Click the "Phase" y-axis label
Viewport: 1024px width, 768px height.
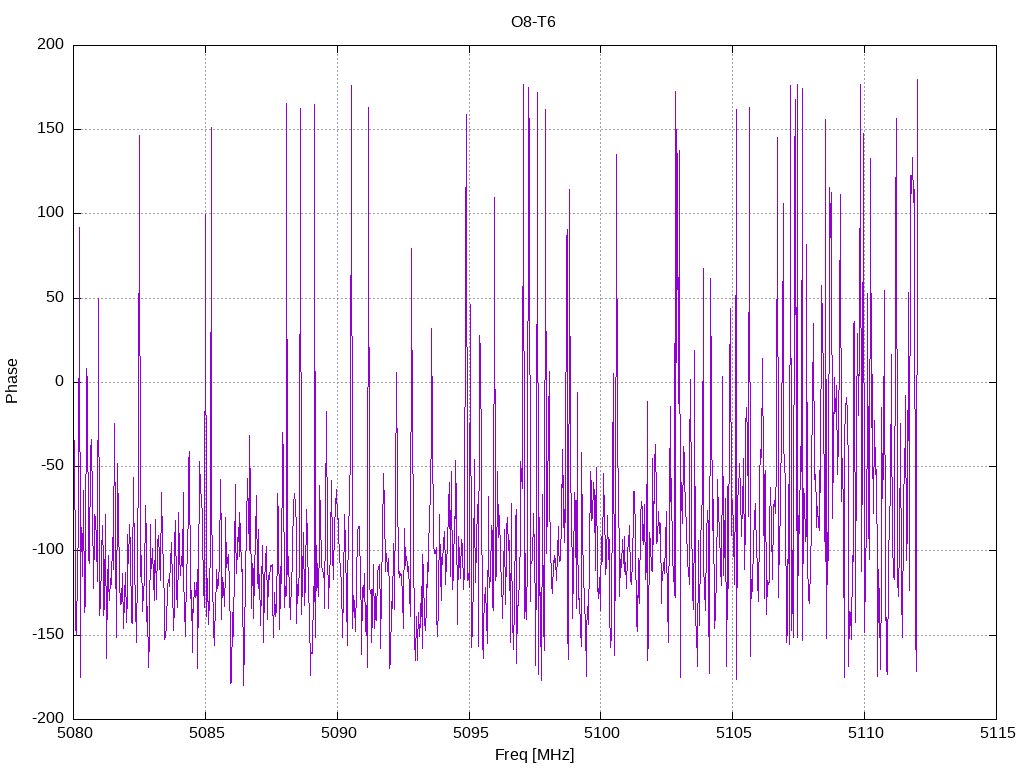(x=12, y=381)
